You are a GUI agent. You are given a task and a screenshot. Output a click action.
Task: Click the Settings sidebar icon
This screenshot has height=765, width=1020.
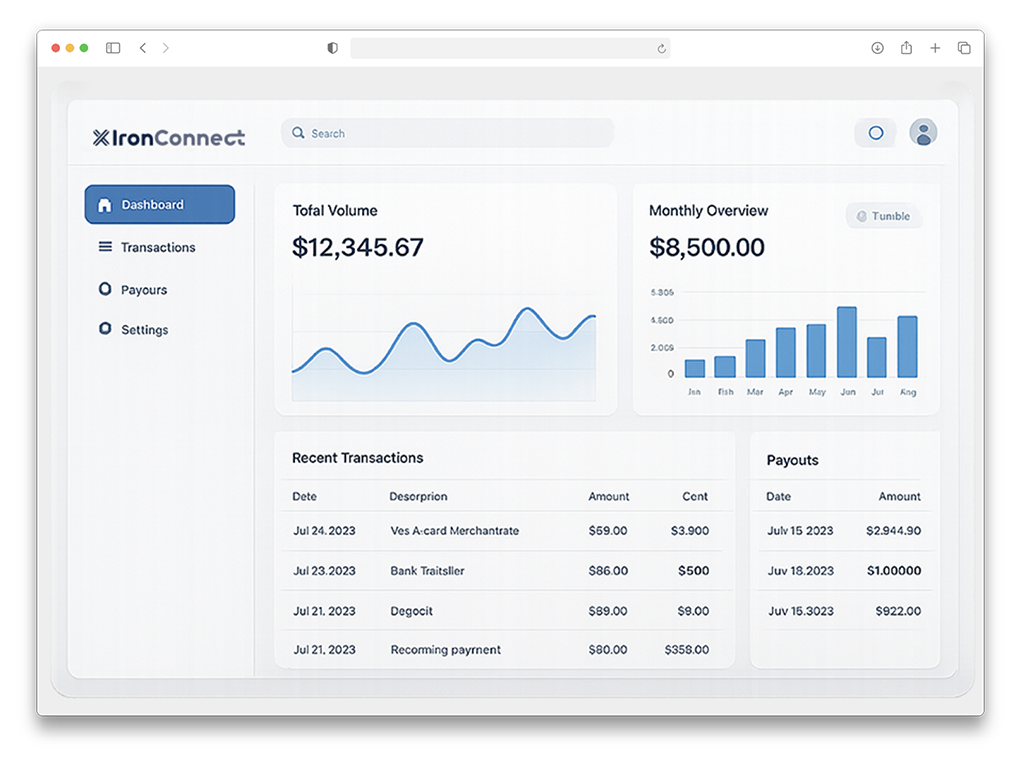click(105, 329)
